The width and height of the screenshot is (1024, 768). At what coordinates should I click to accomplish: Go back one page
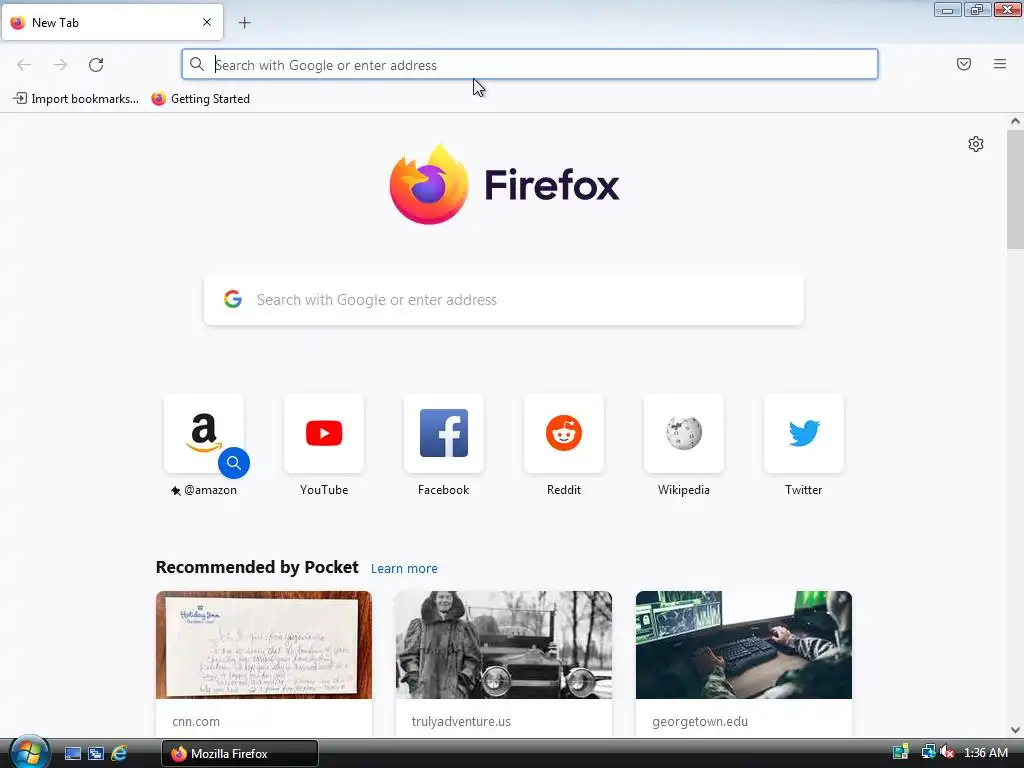coord(24,65)
